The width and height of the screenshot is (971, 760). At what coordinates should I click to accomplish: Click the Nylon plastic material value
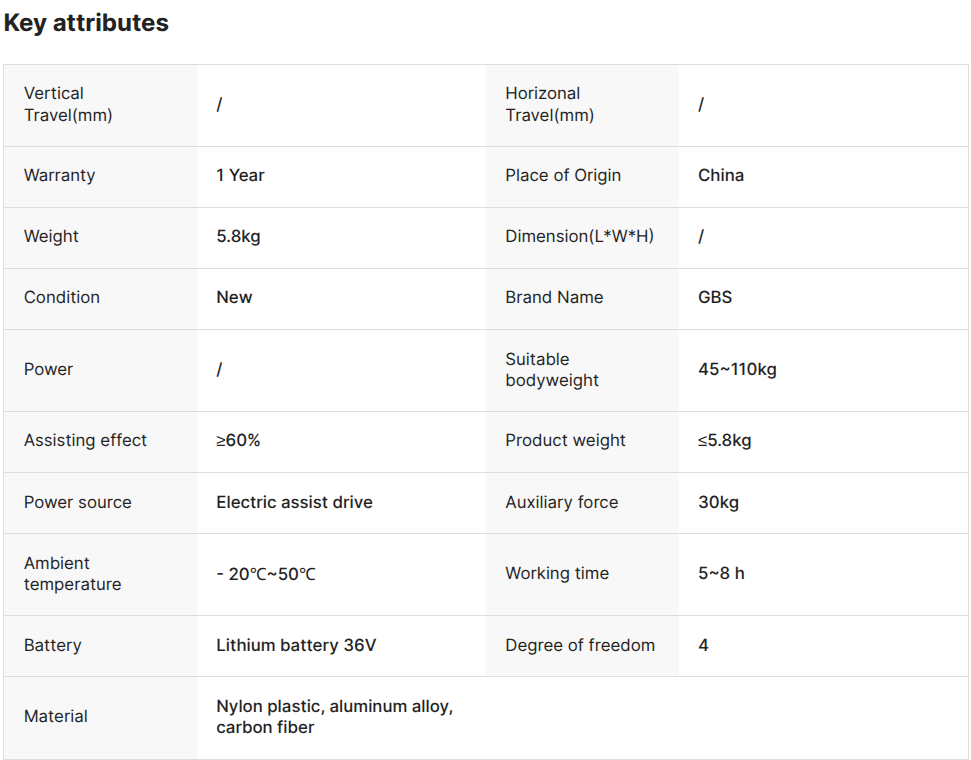coord(334,717)
